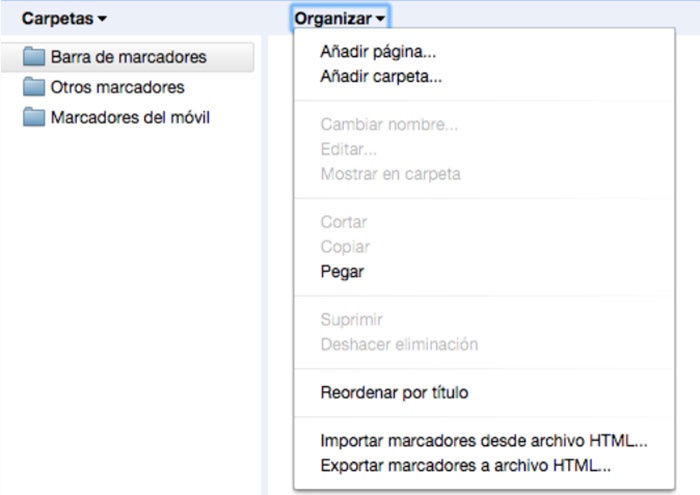The width and height of the screenshot is (700, 495).
Task: Select Copiar from the menu
Action: [345, 246]
